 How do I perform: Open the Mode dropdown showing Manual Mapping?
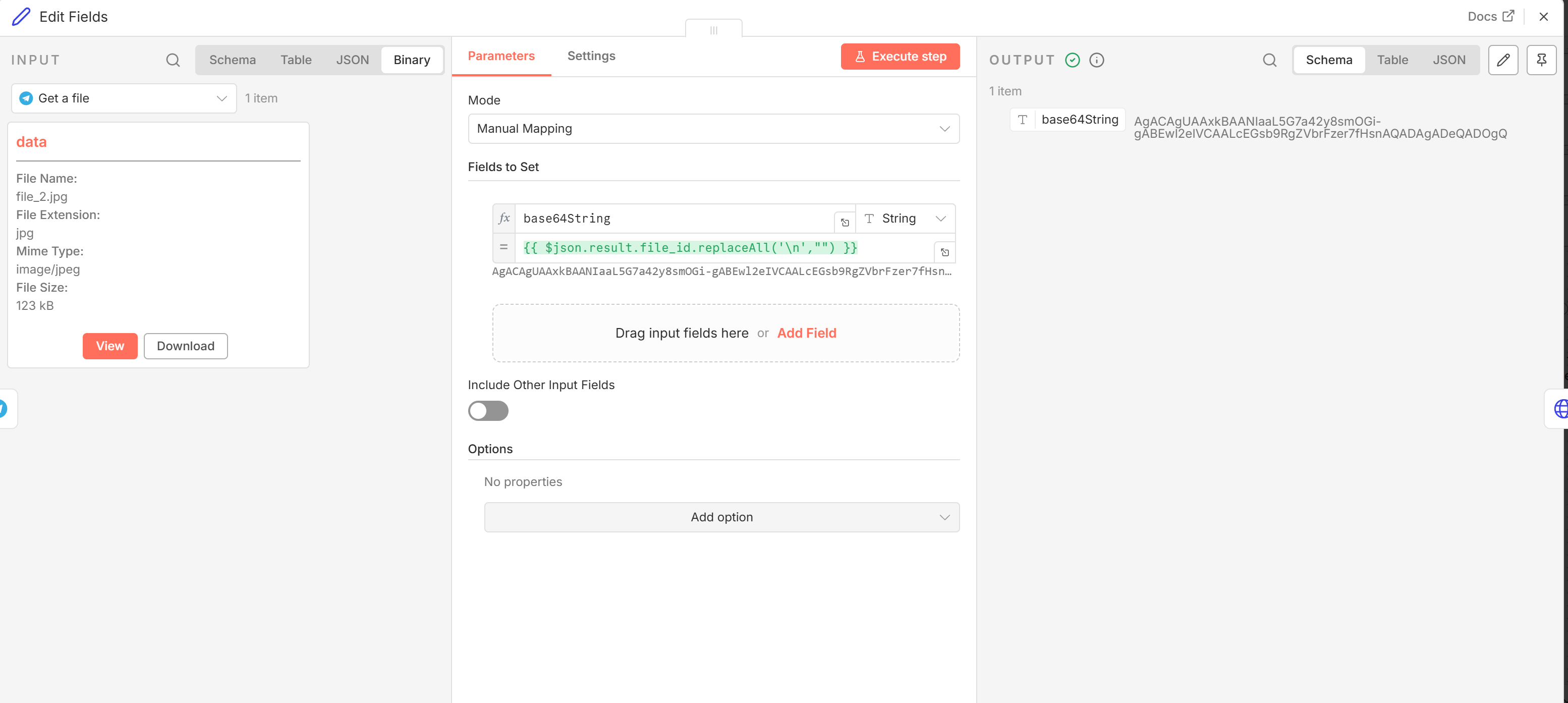point(713,128)
